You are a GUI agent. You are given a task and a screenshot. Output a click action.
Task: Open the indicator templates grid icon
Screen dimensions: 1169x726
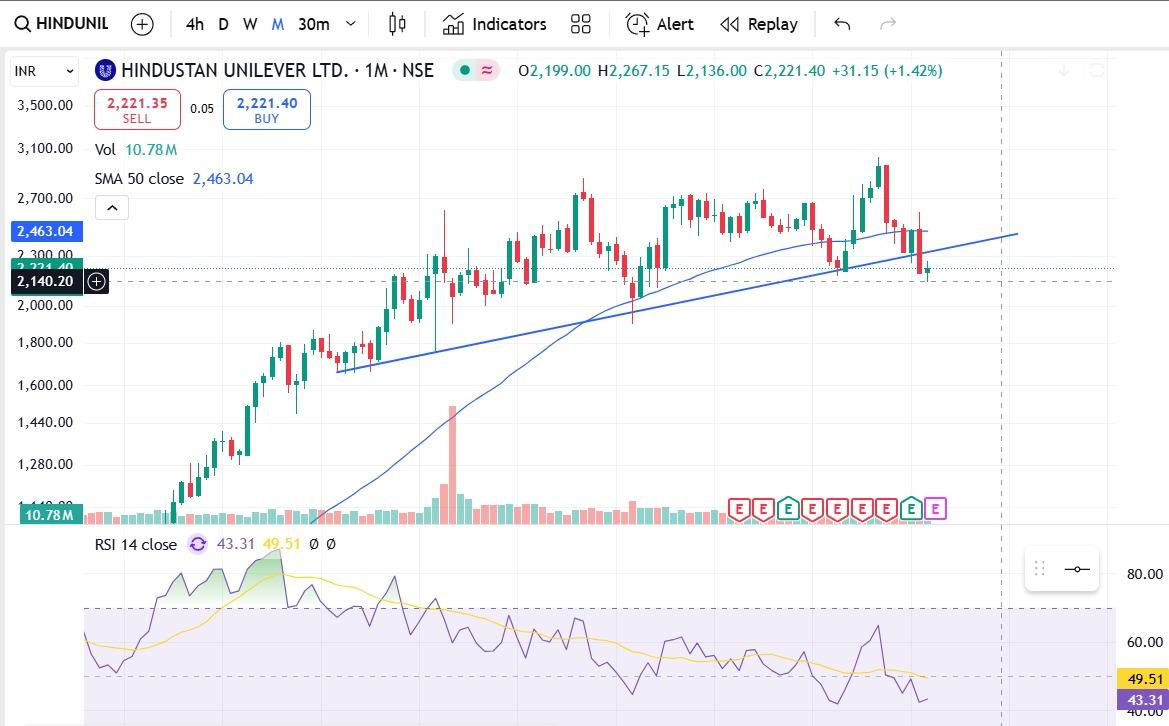tap(581, 24)
